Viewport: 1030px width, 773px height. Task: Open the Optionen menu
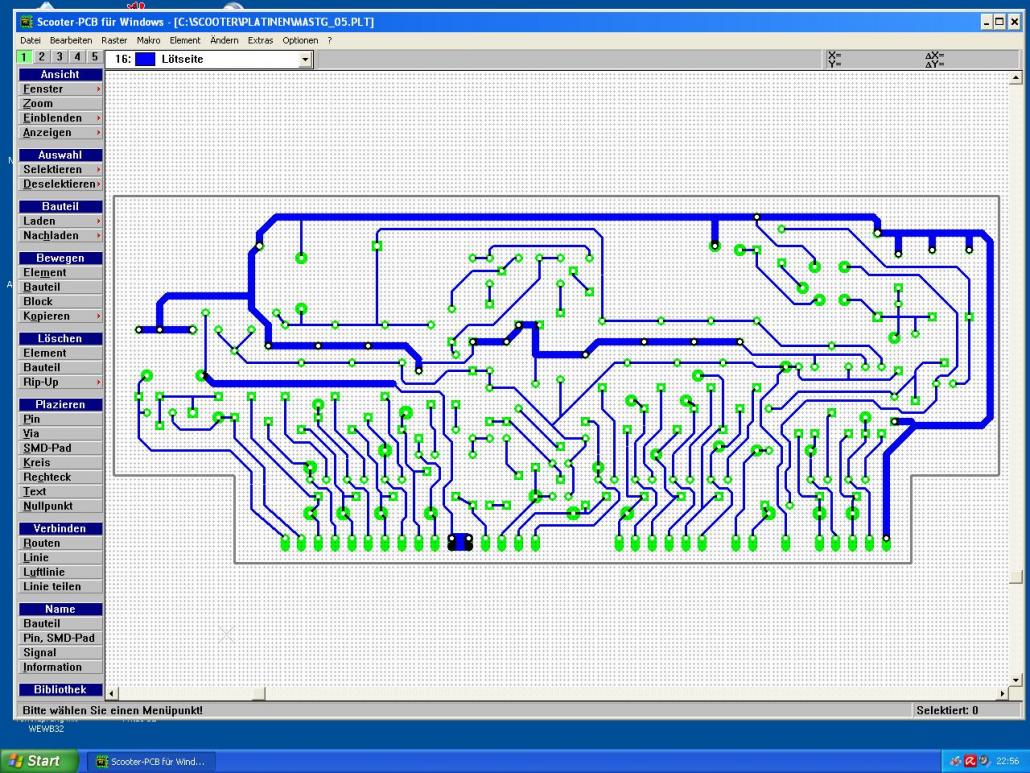click(x=300, y=40)
